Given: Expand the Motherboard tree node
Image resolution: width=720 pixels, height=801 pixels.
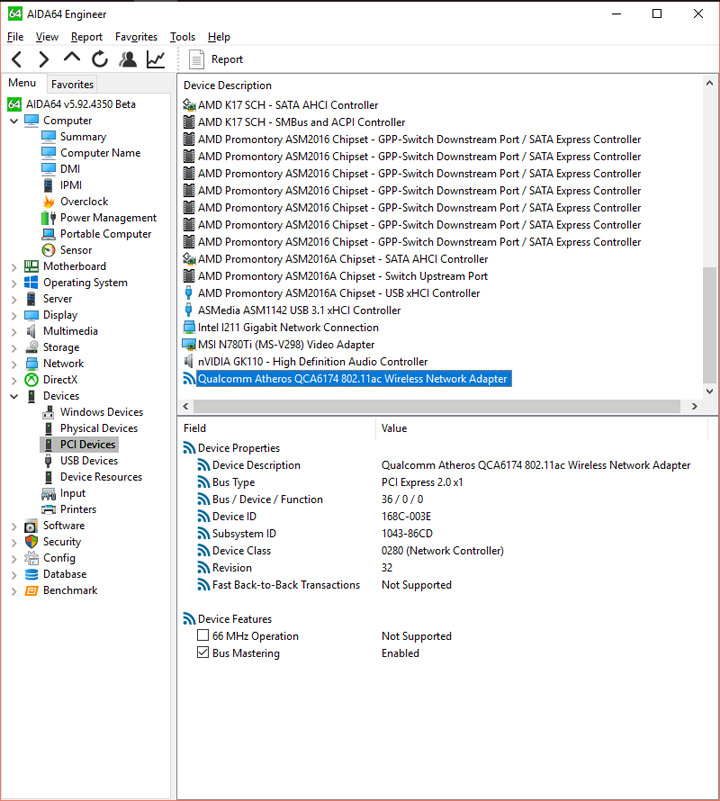Looking at the screenshot, I should tap(14, 267).
